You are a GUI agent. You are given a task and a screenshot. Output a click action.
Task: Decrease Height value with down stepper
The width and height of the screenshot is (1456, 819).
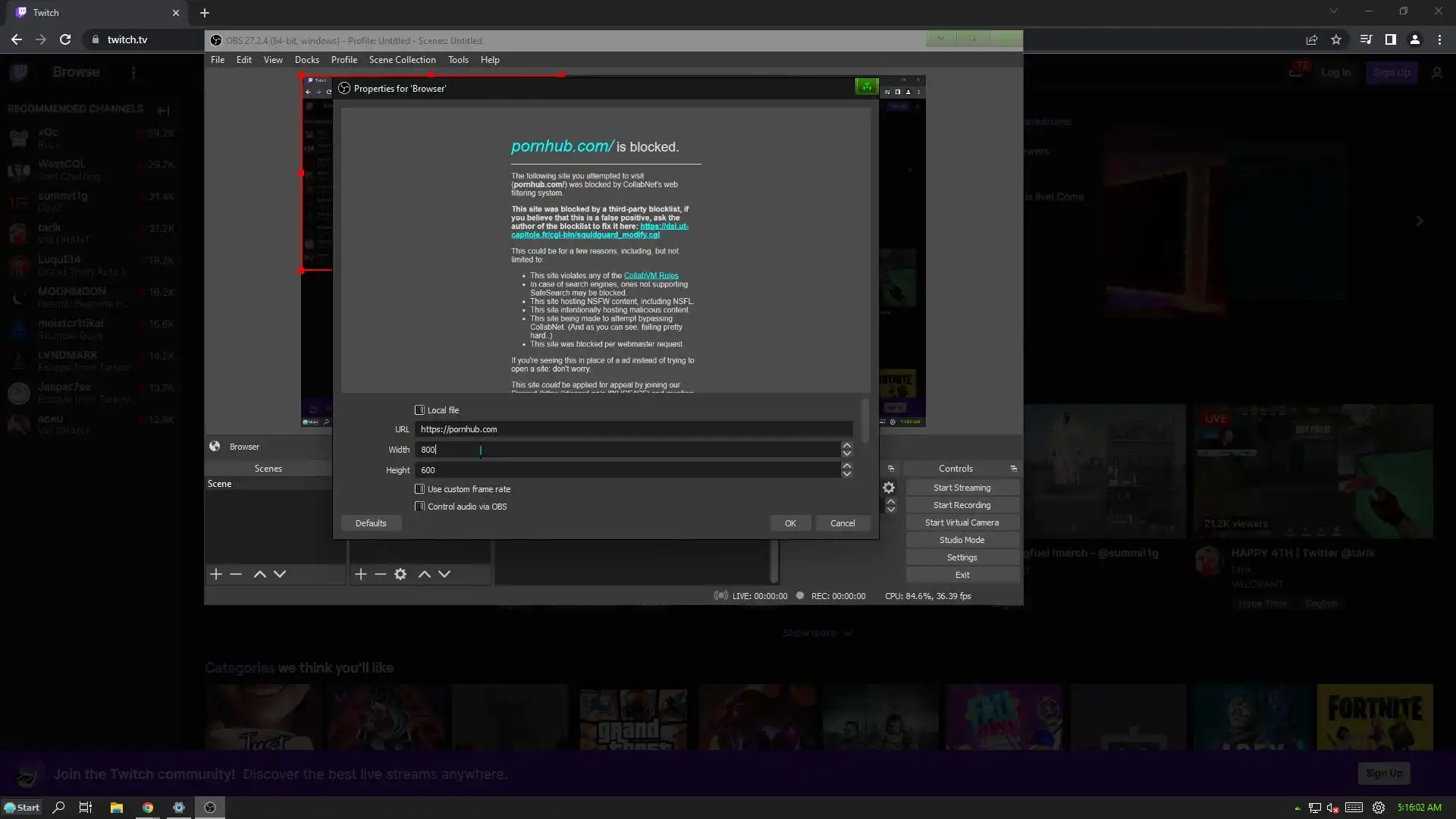[846, 475]
